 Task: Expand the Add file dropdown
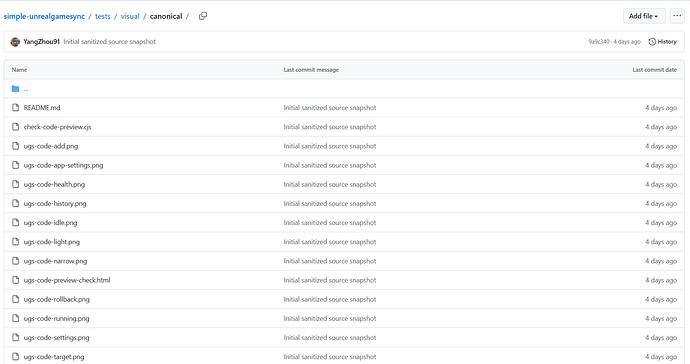644,16
